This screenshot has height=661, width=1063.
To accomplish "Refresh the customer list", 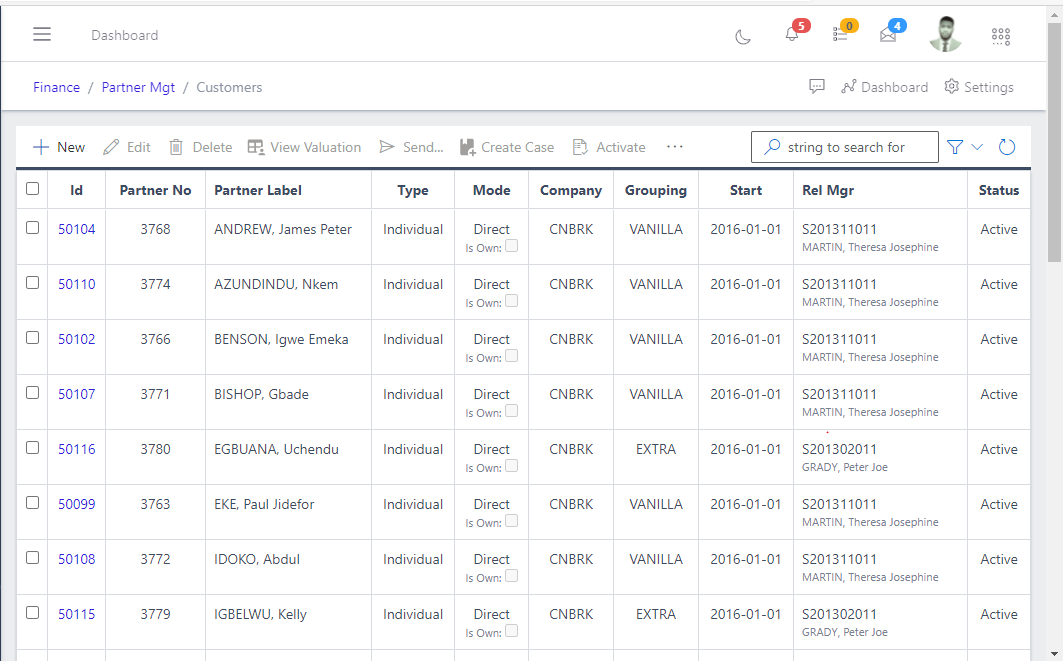I will [x=1007, y=146].
